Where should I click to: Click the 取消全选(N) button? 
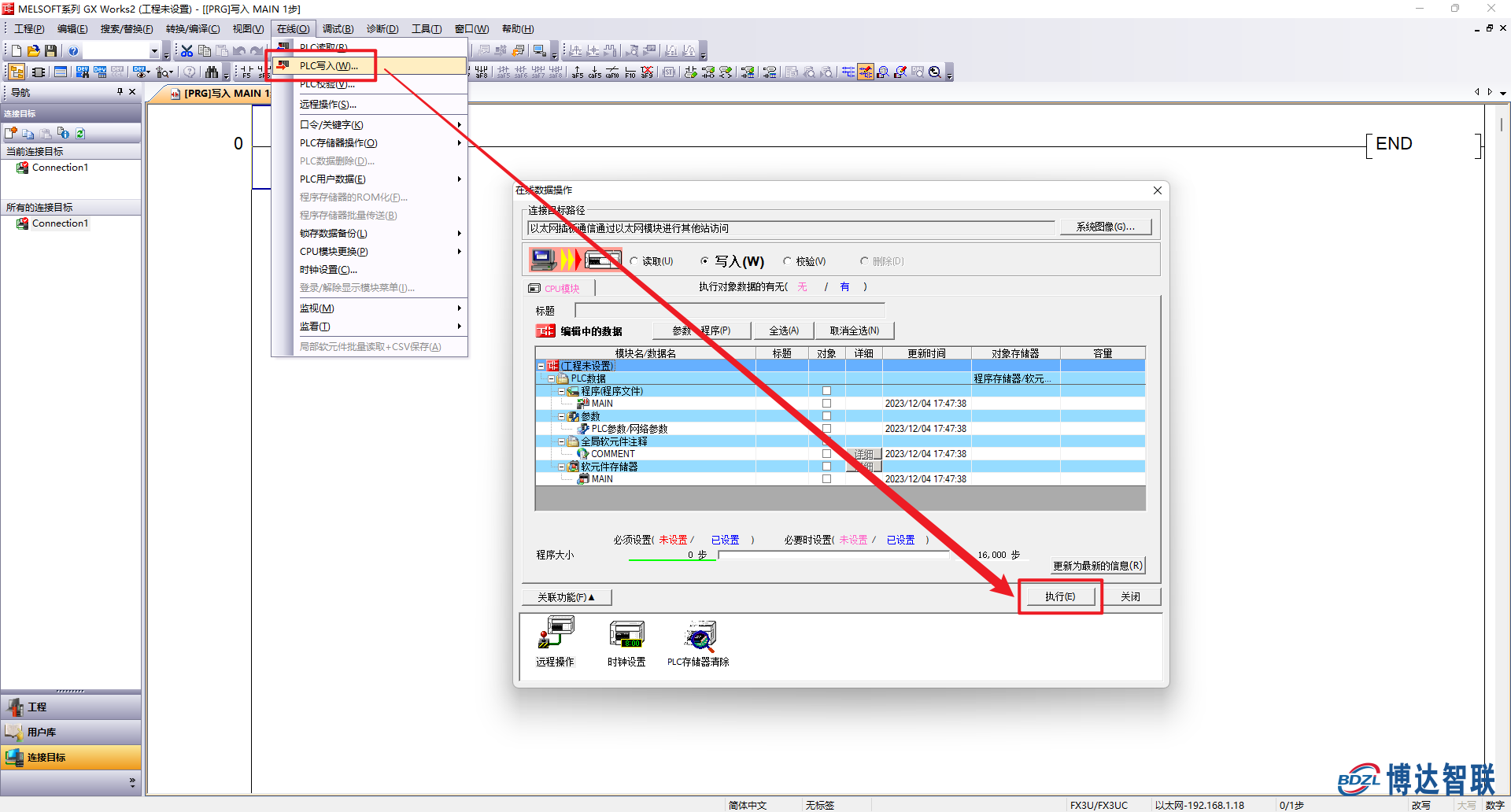point(855,330)
